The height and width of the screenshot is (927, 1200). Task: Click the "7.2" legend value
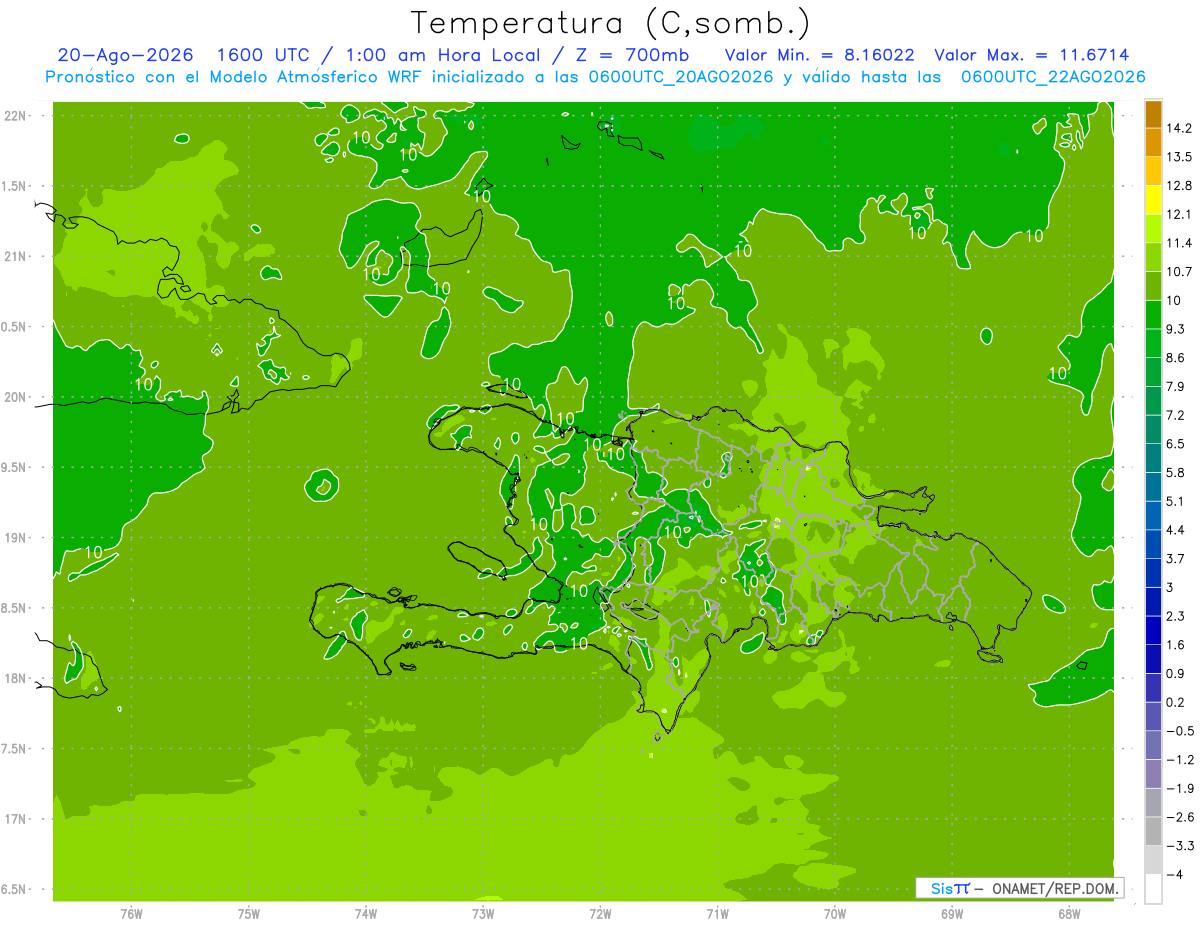1176,415
